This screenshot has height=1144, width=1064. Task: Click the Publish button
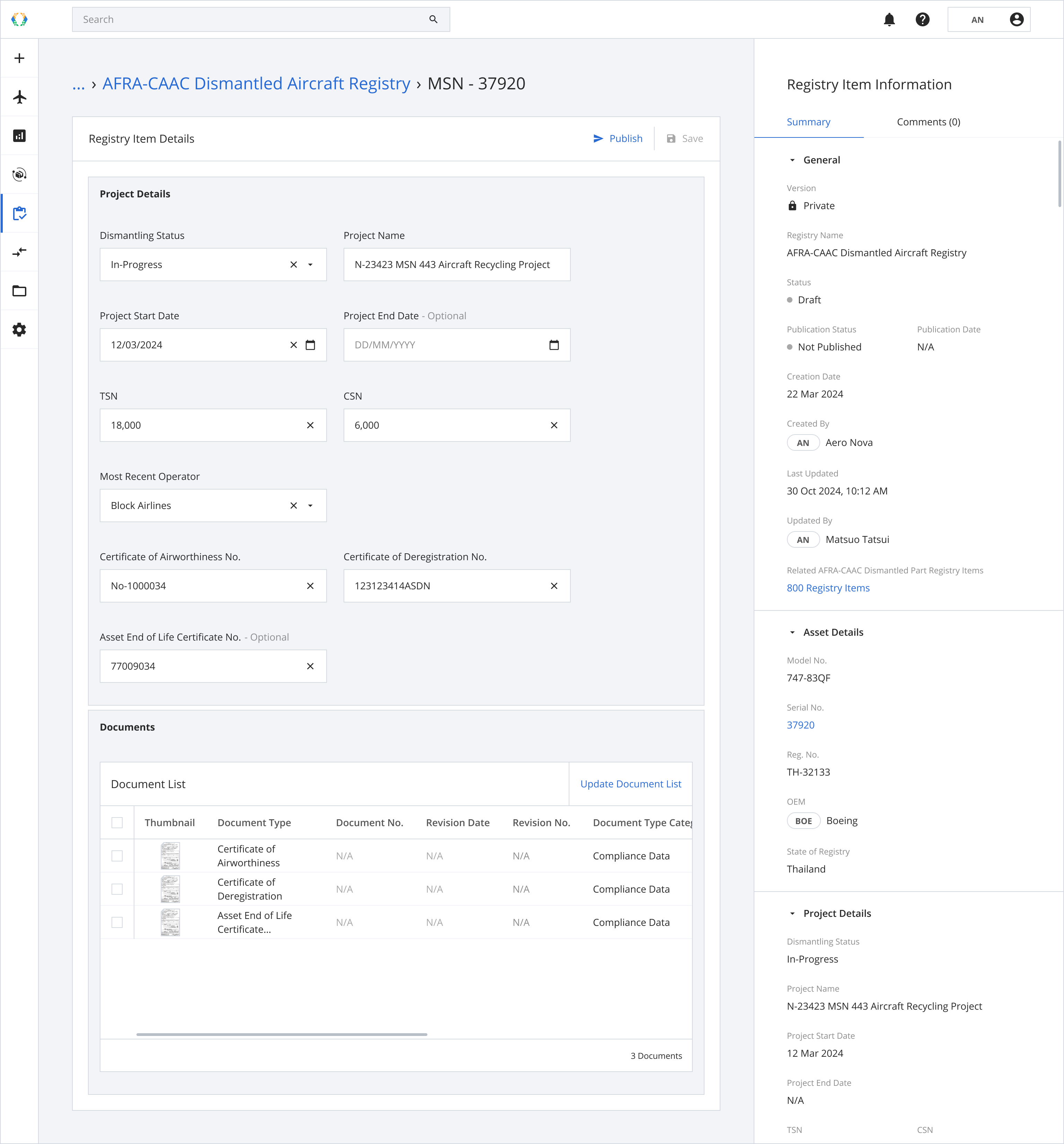coord(618,139)
